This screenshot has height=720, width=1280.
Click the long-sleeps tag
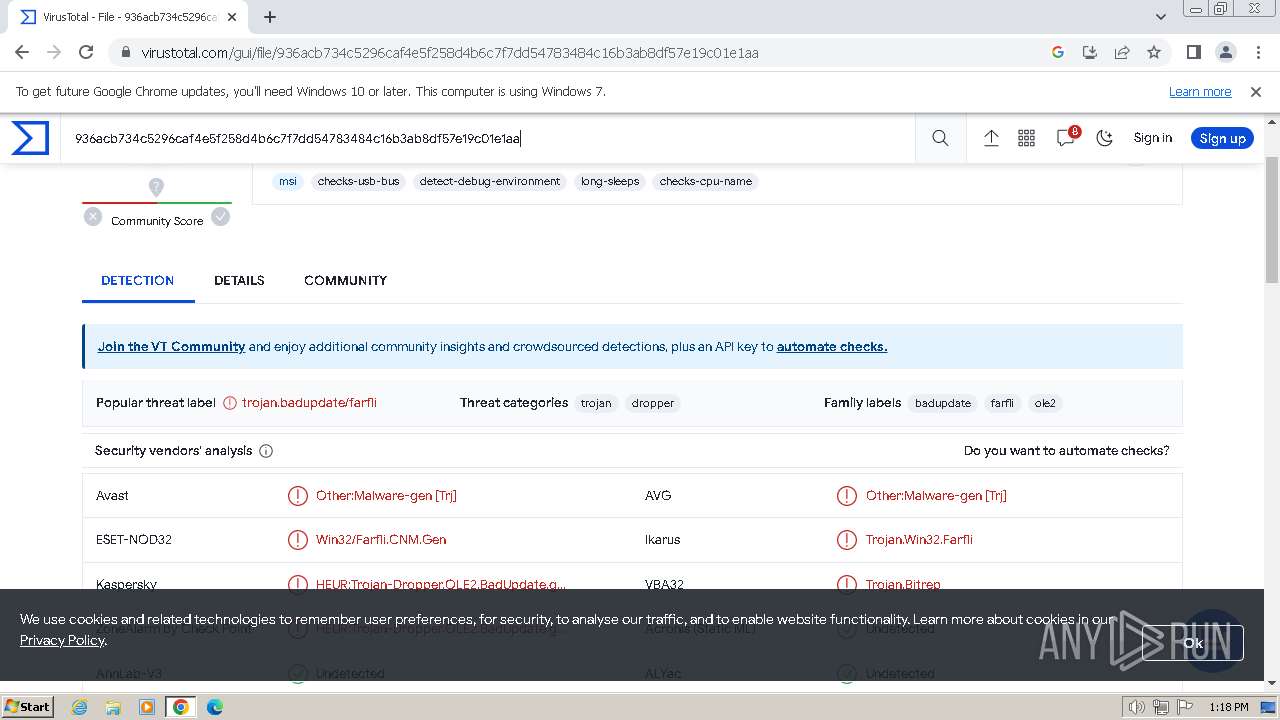[x=610, y=181]
